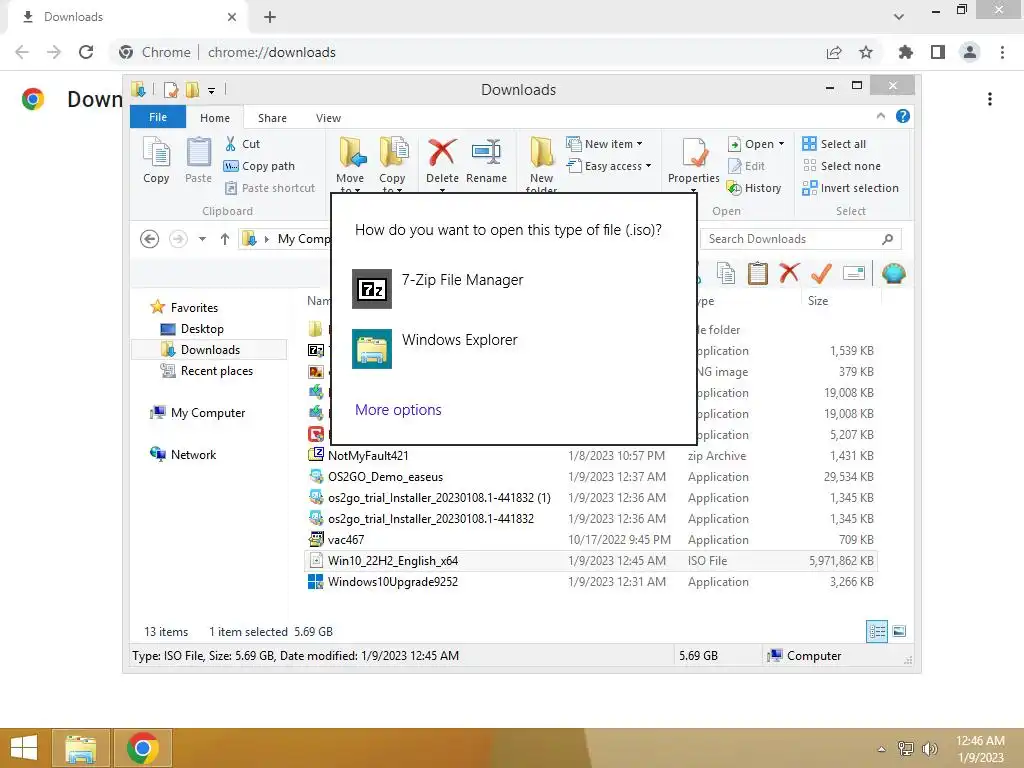Screen dimensions: 1024x768
Task: Click the Paste ribbon button
Action: (x=199, y=160)
